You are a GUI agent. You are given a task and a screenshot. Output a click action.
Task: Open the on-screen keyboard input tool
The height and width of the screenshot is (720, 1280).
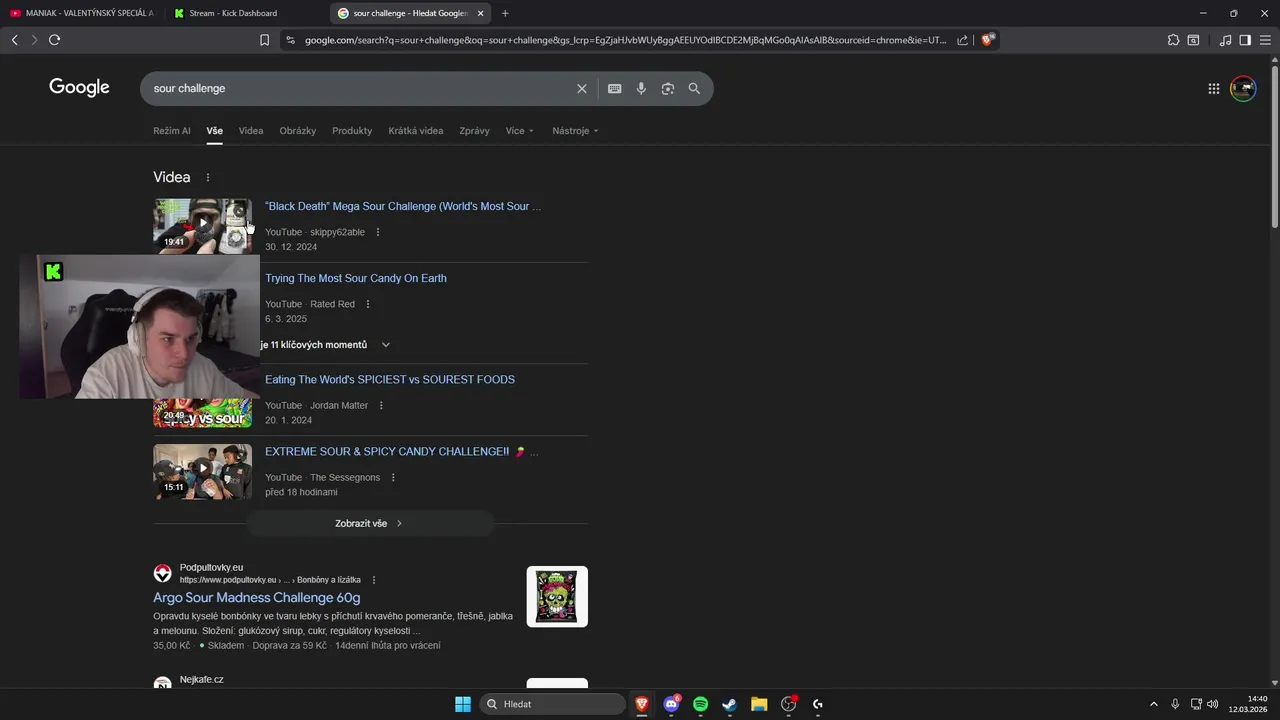point(615,88)
